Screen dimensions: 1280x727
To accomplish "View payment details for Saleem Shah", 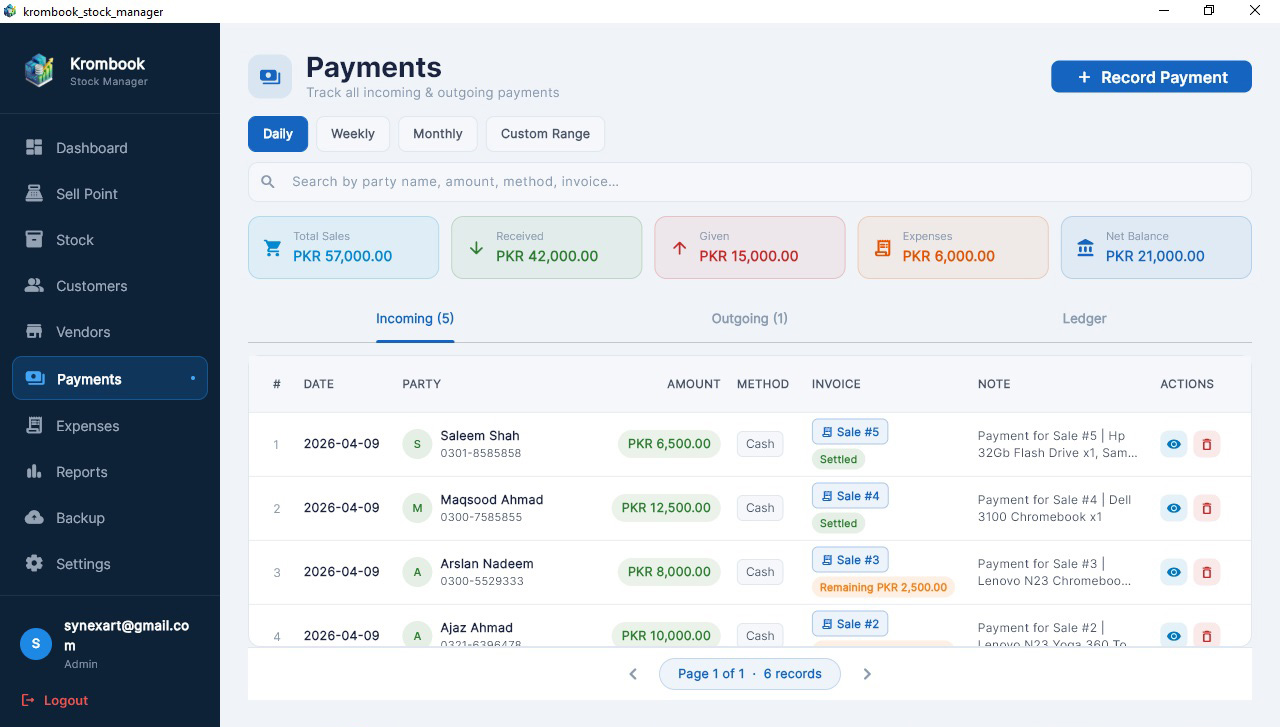I will pyautogui.click(x=1173, y=444).
